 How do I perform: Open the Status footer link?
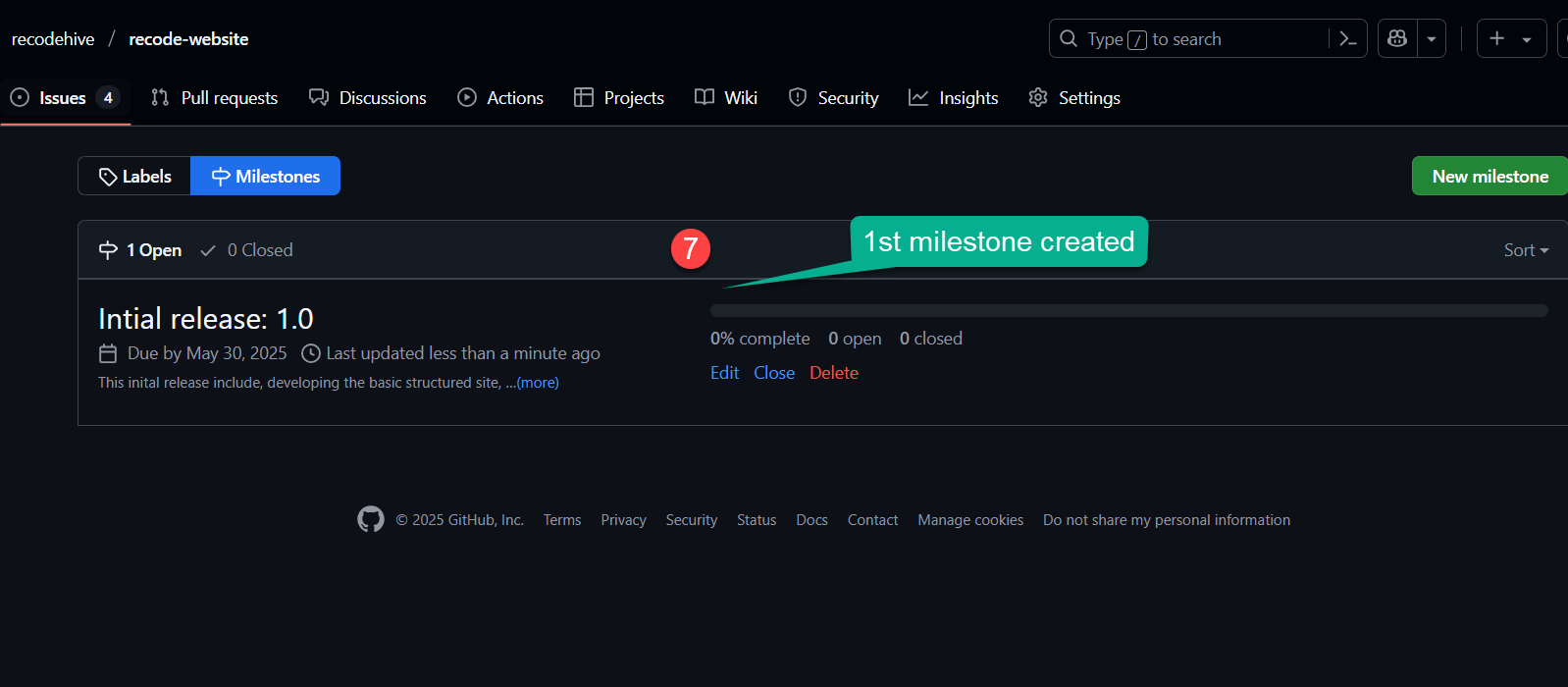pyautogui.click(x=757, y=520)
